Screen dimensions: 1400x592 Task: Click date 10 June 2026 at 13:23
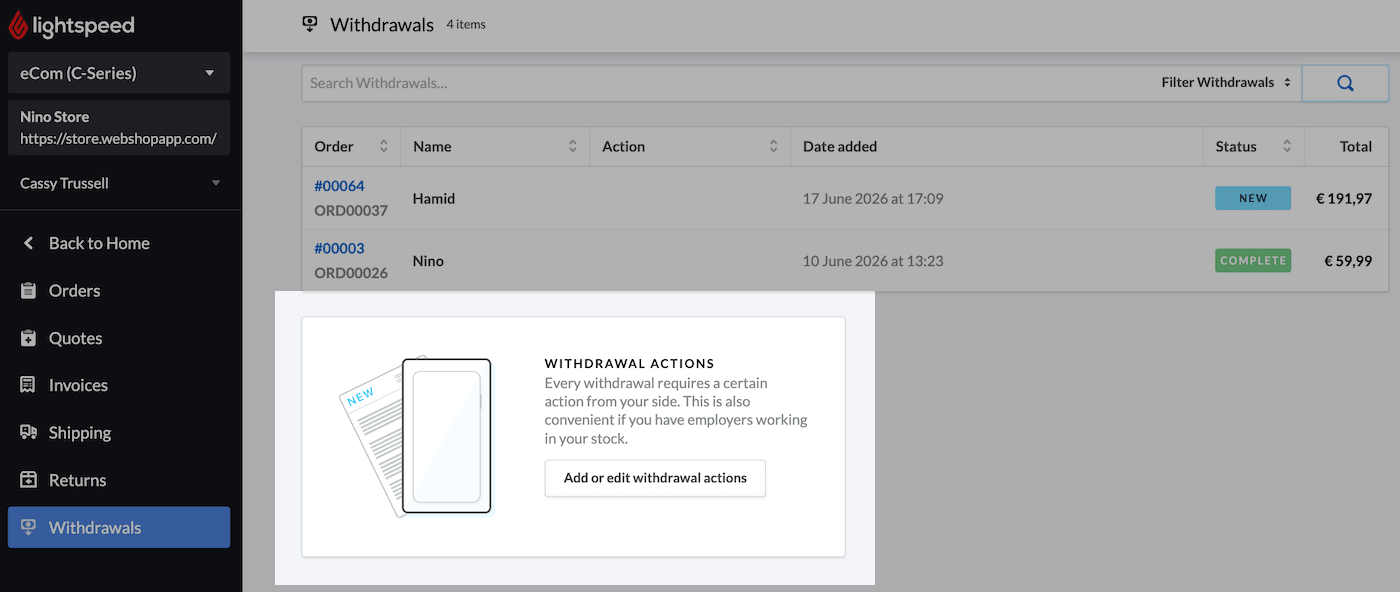tap(873, 261)
